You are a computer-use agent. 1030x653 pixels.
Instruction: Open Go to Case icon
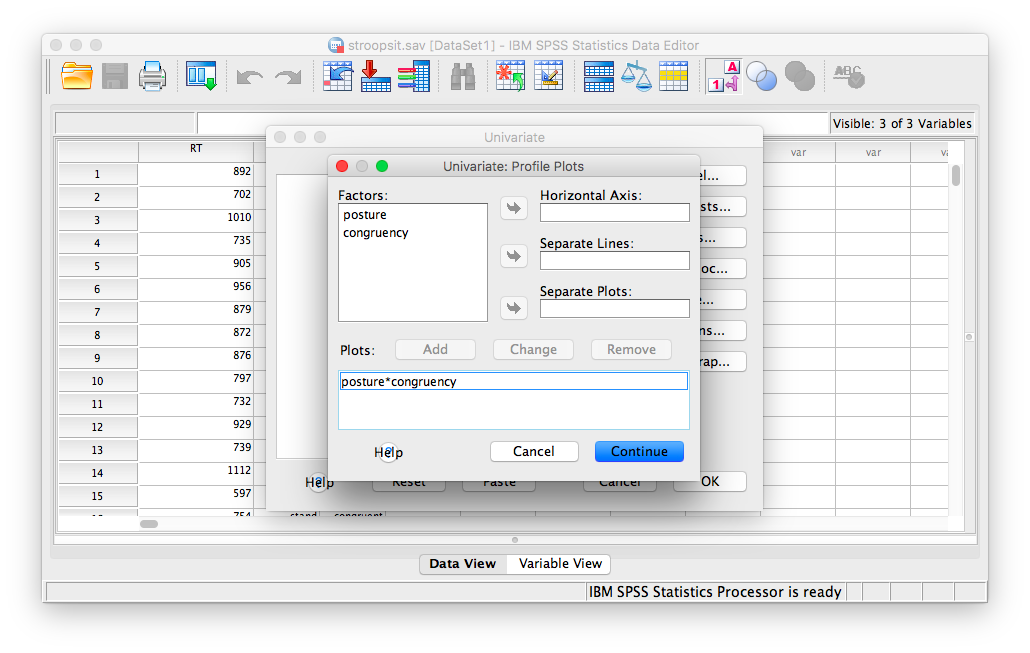(338, 76)
